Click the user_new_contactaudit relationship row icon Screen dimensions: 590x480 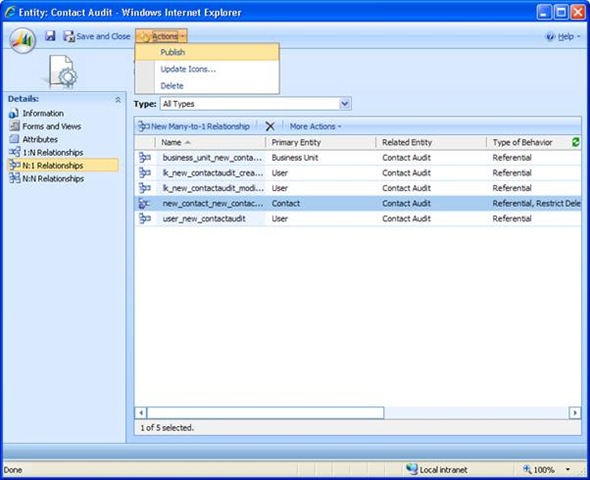pos(144,219)
